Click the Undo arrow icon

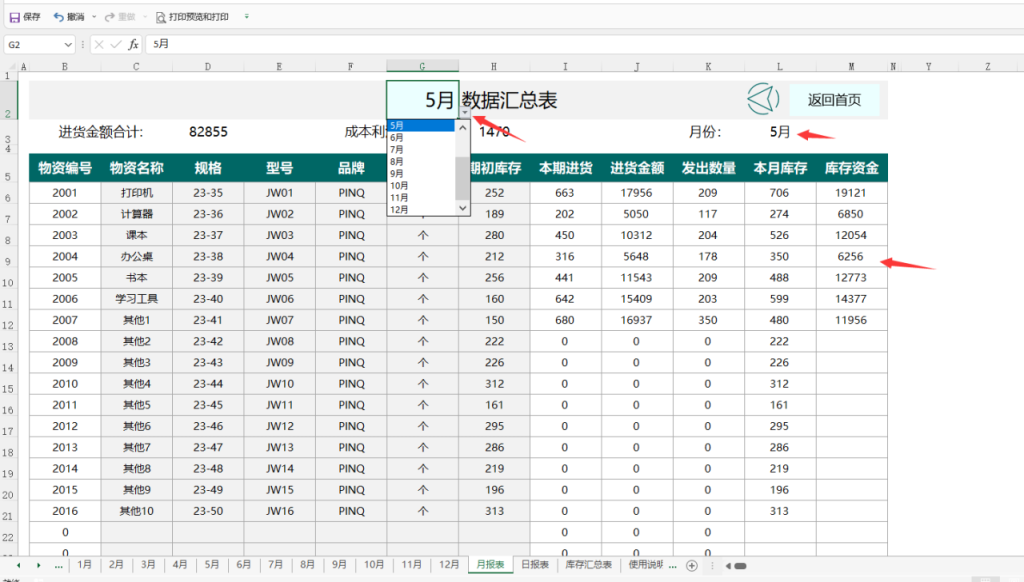point(59,17)
